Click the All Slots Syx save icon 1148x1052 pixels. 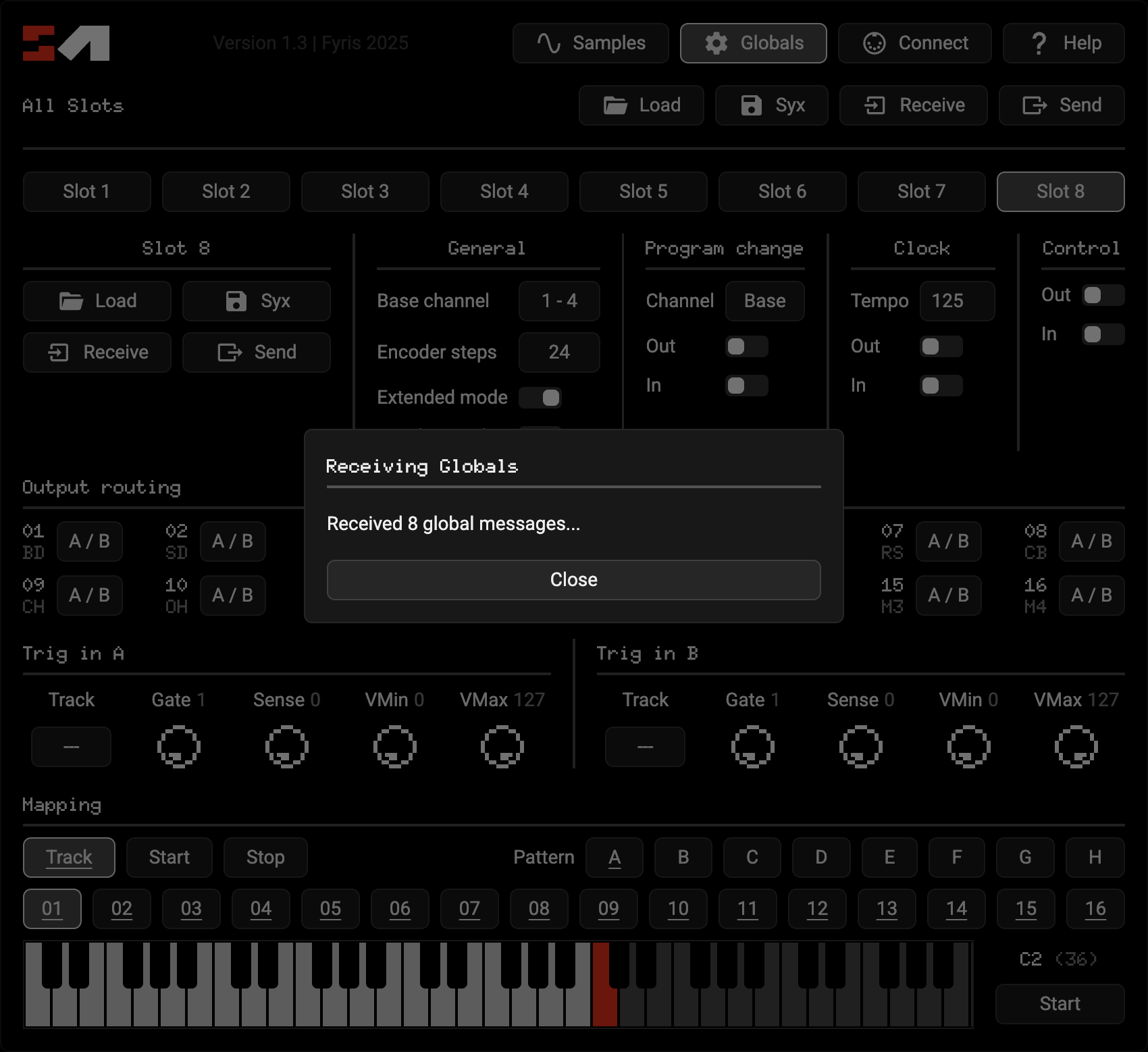pyautogui.click(x=751, y=105)
